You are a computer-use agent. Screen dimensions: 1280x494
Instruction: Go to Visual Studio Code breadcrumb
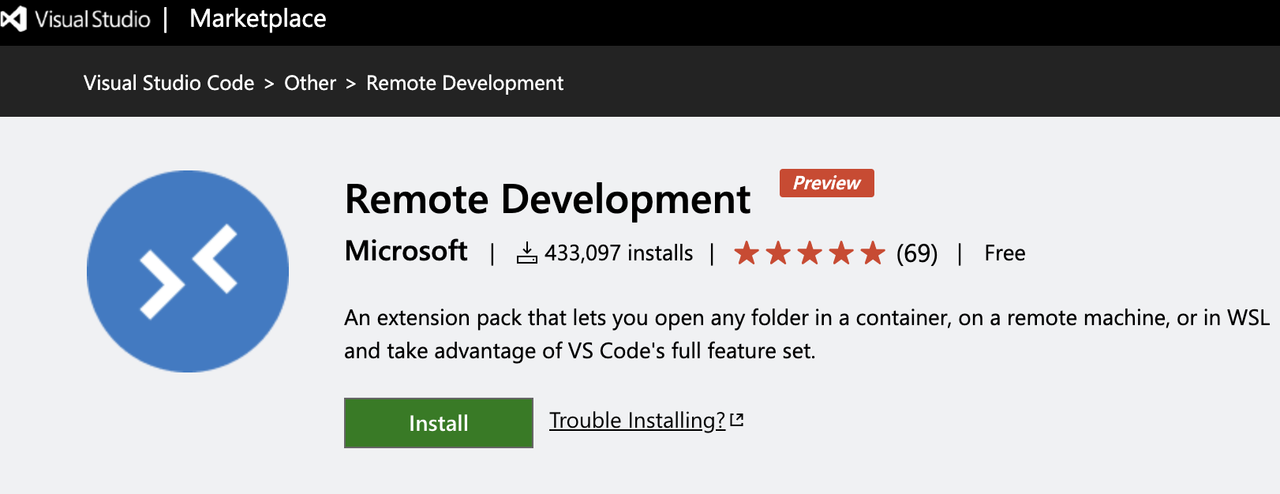point(169,83)
